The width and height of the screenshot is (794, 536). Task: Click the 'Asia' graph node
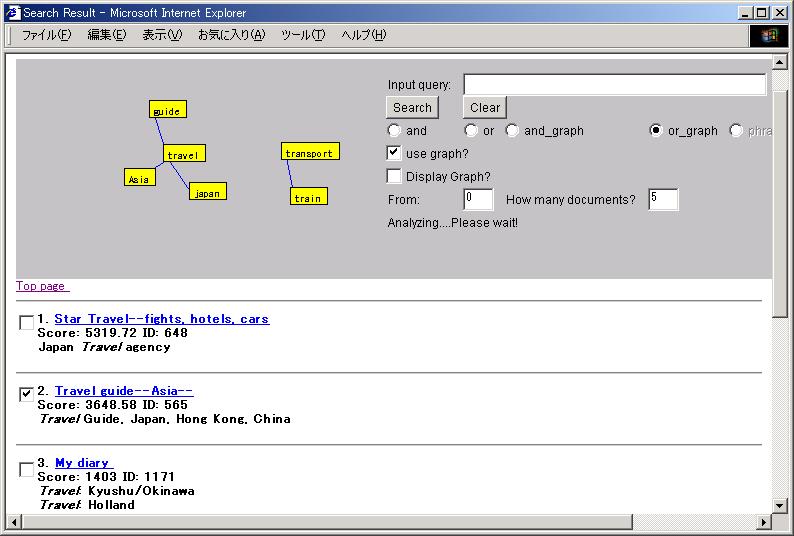140,178
